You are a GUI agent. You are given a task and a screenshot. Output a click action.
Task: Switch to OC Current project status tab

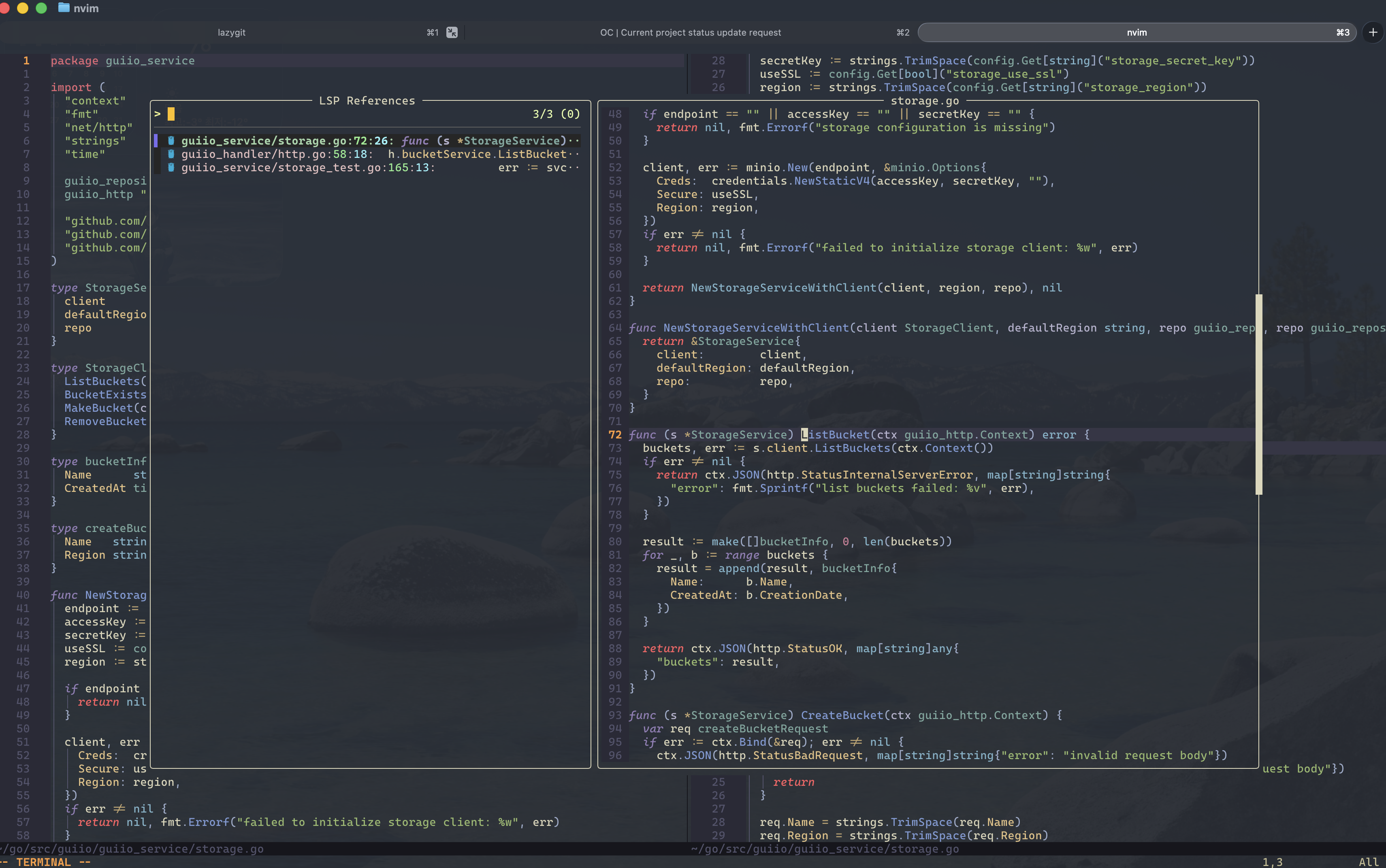coord(690,32)
